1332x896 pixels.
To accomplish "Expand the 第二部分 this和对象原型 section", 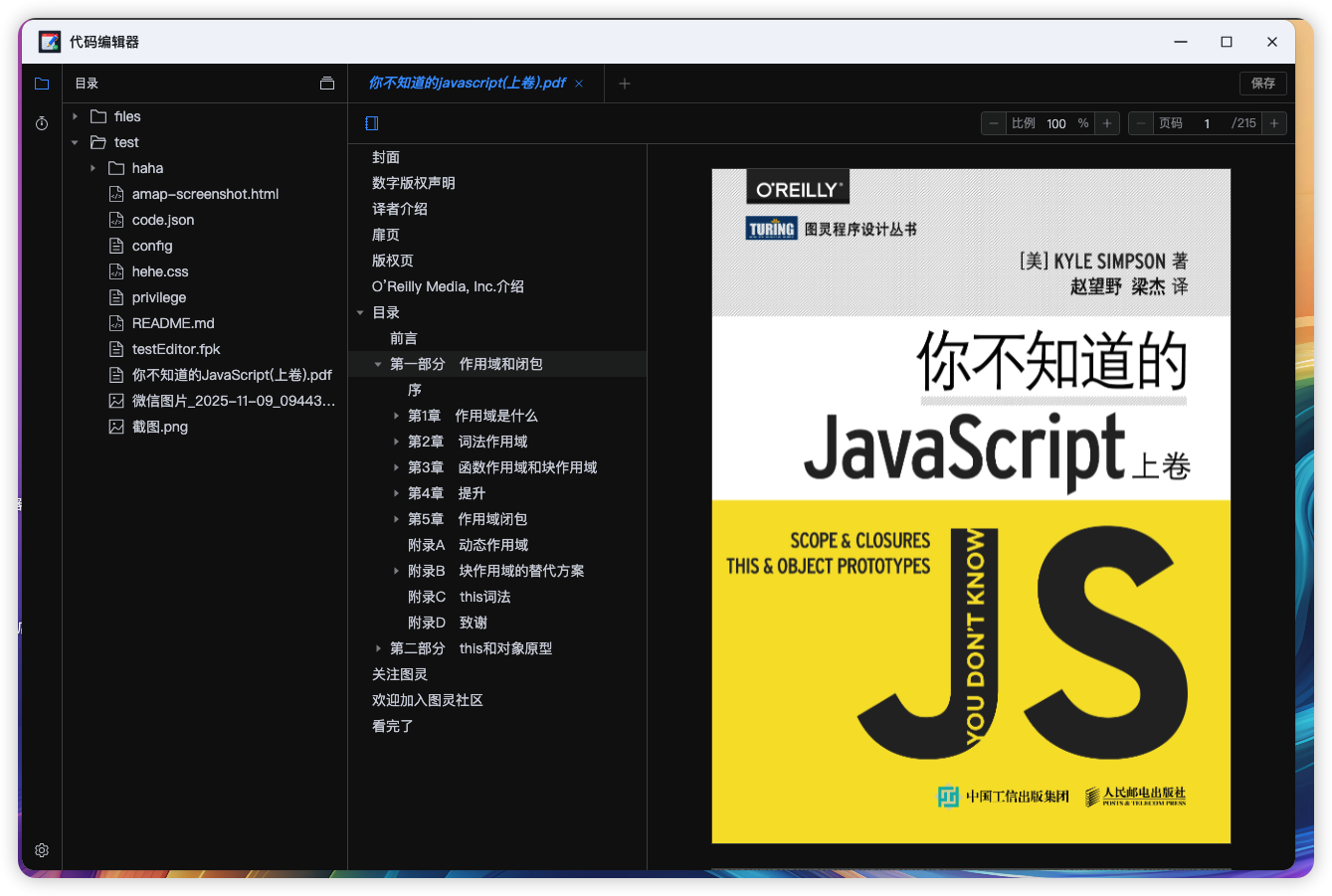I will 378,648.
